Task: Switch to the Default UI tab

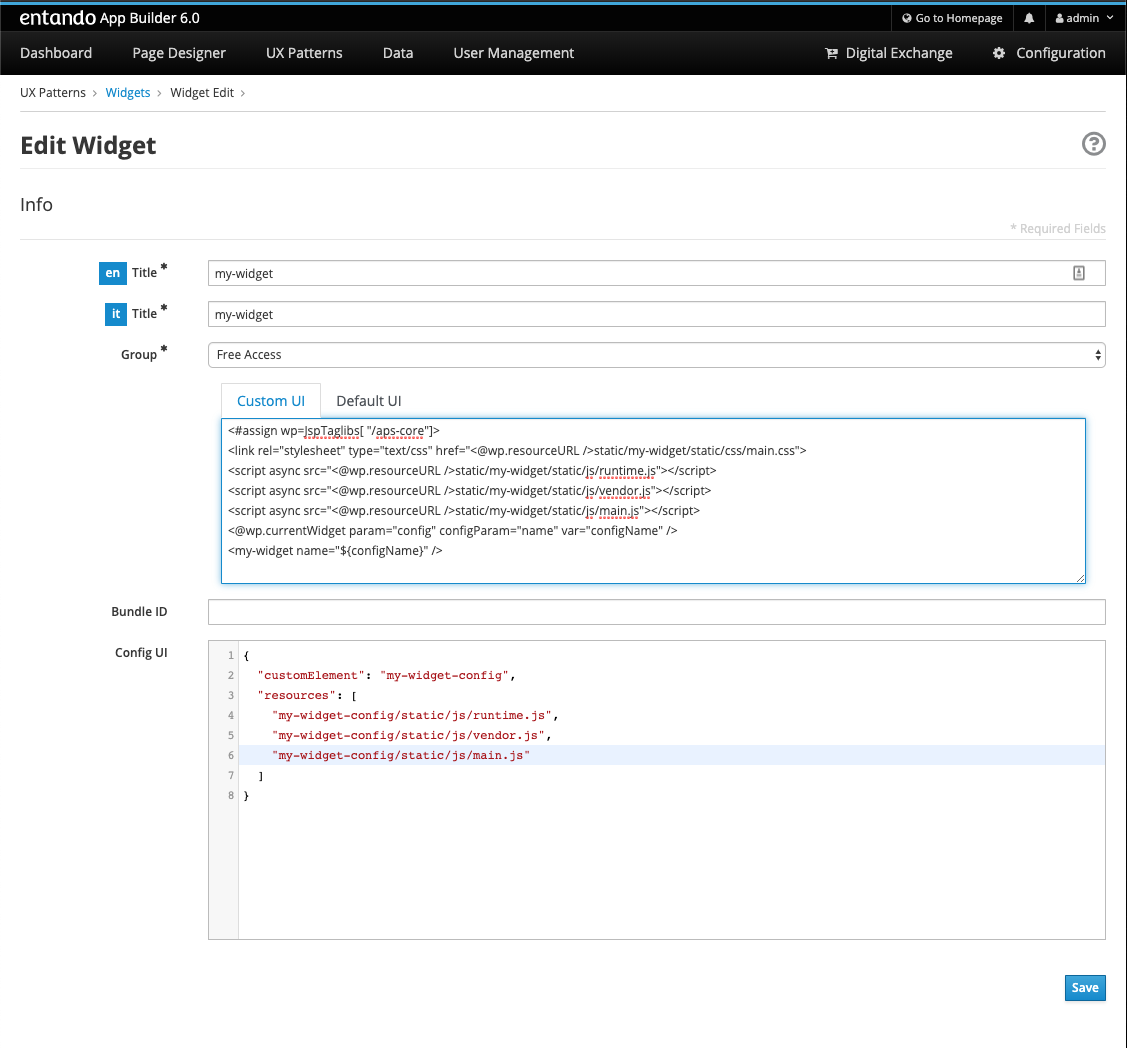Action: 368,401
